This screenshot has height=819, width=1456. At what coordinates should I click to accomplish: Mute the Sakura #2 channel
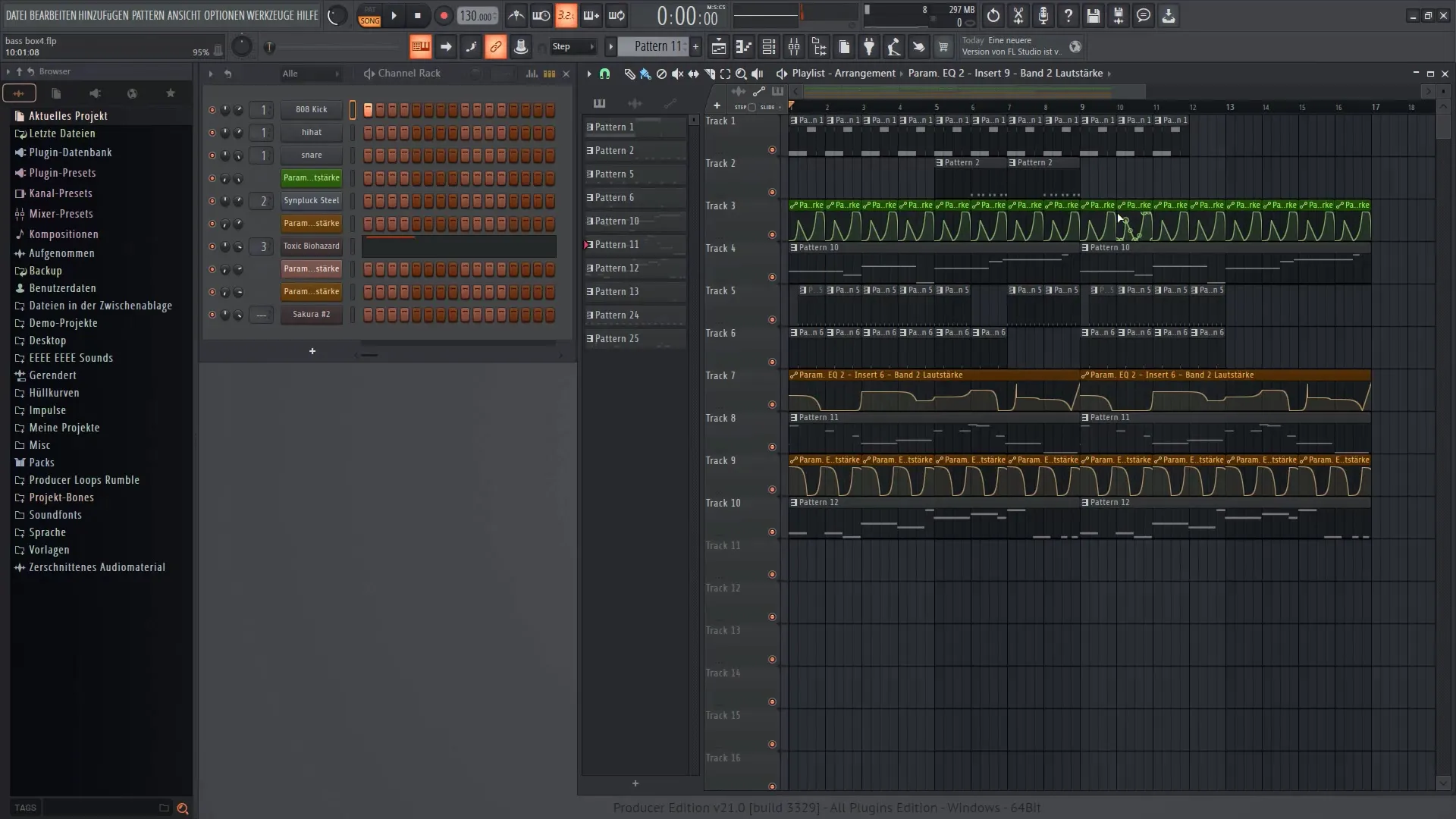[212, 315]
